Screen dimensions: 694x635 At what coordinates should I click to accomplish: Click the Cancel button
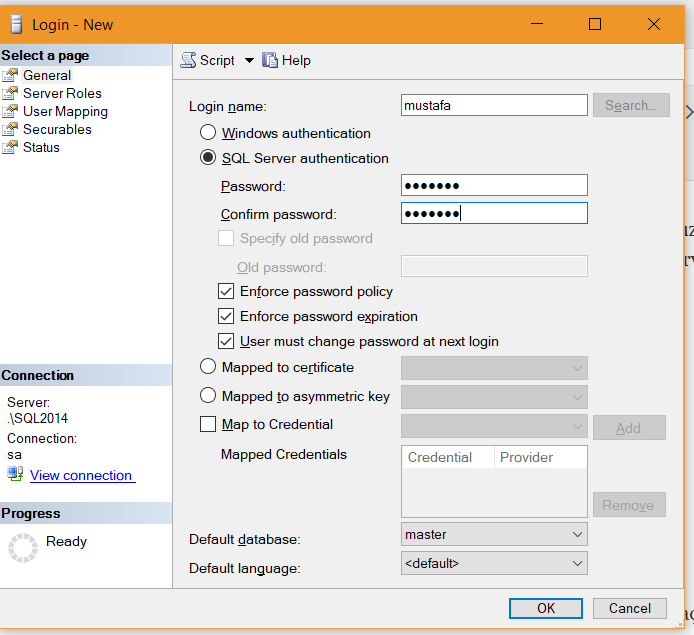629,608
